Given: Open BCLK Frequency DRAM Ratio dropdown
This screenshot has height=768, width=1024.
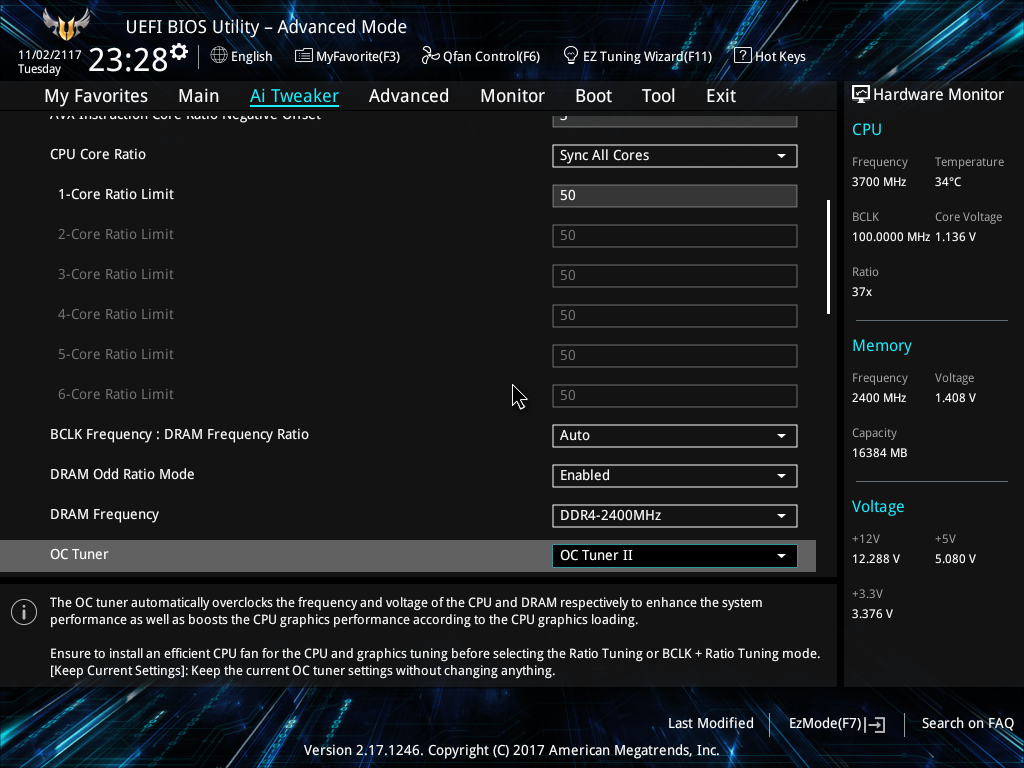Looking at the screenshot, I should pyautogui.click(x=675, y=436).
